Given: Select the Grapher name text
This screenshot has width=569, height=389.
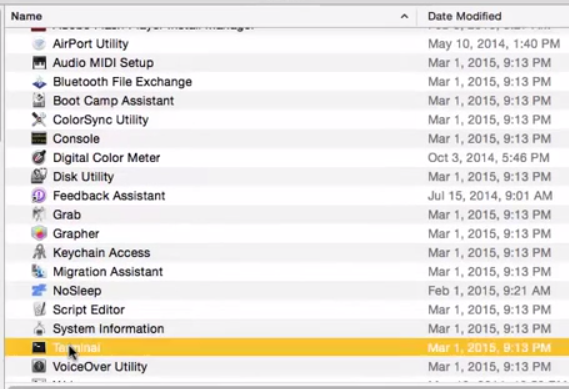Looking at the screenshot, I should [x=76, y=234].
